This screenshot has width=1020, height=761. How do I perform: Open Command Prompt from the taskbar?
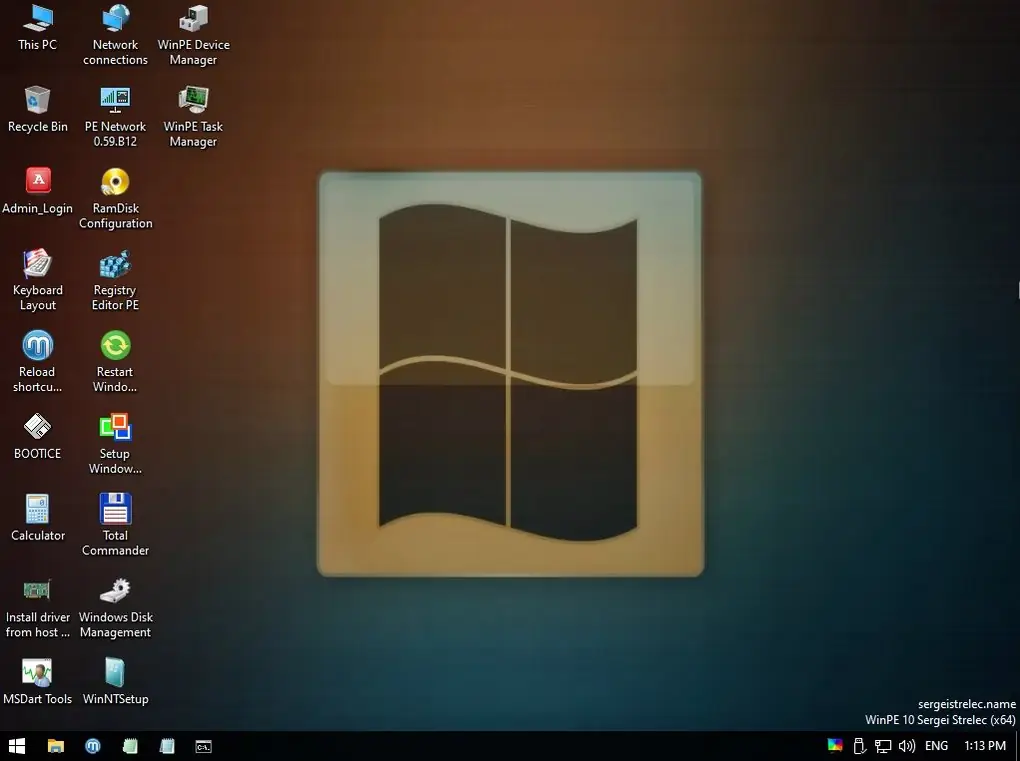204,746
